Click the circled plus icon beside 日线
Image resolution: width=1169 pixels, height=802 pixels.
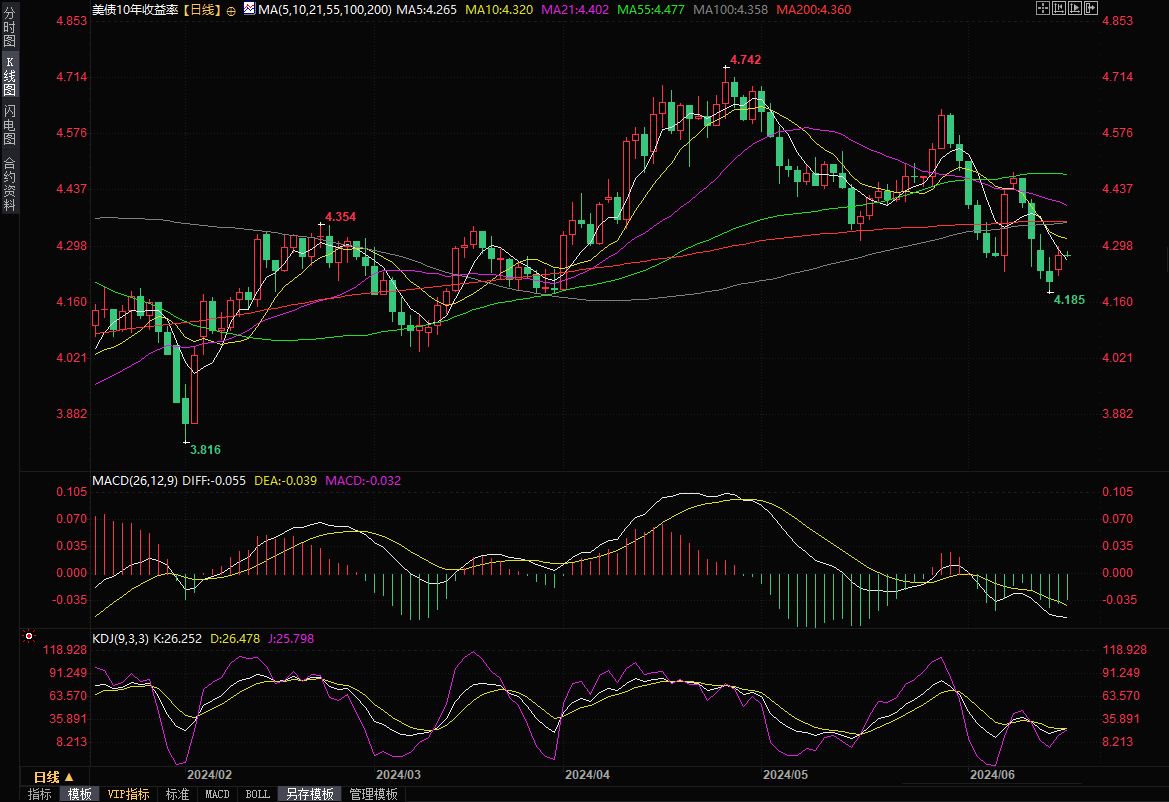point(232,10)
